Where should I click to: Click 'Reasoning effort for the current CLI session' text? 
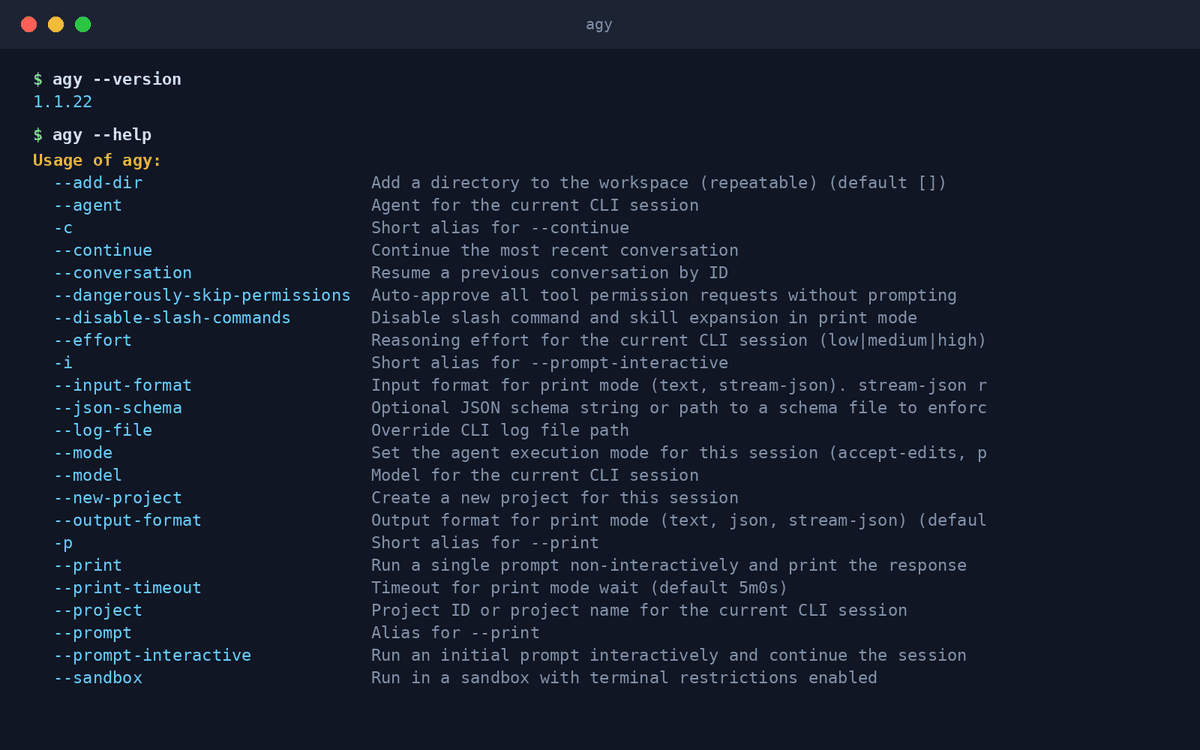pyautogui.click(x=679, y=340)
